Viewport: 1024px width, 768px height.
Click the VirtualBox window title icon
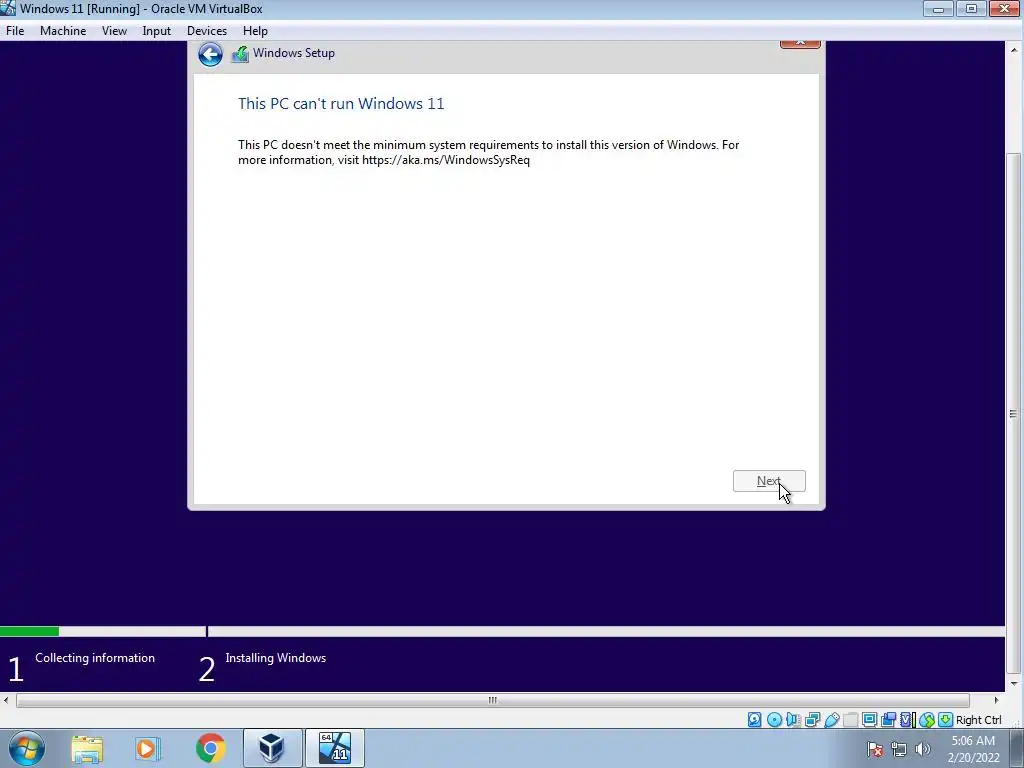tap(8, 8)
